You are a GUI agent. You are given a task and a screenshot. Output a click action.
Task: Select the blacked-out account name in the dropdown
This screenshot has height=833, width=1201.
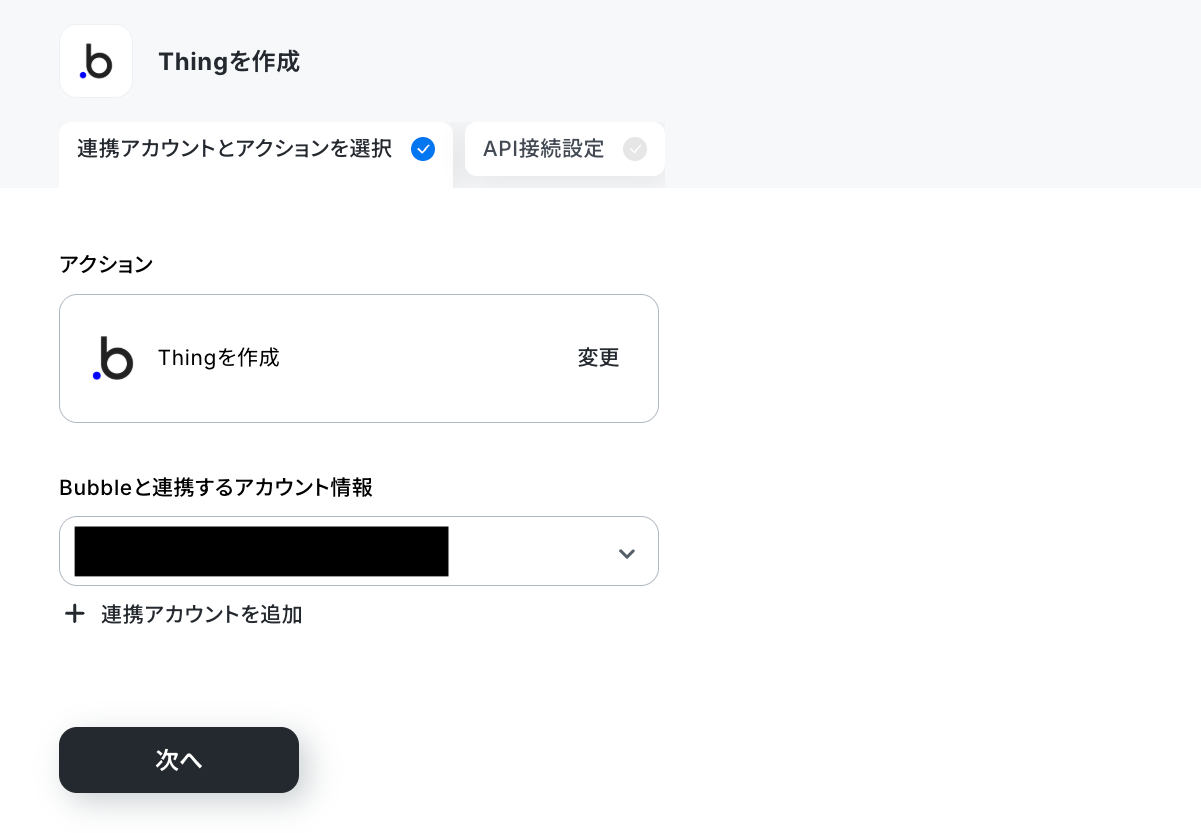[x=261, y=551]
